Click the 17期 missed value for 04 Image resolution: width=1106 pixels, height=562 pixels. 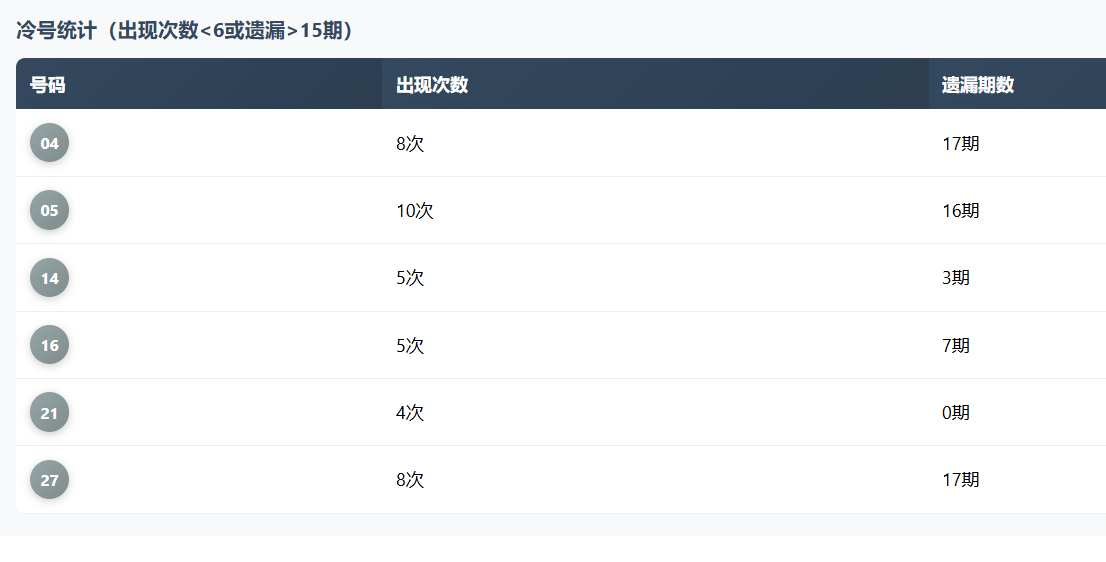960,143
